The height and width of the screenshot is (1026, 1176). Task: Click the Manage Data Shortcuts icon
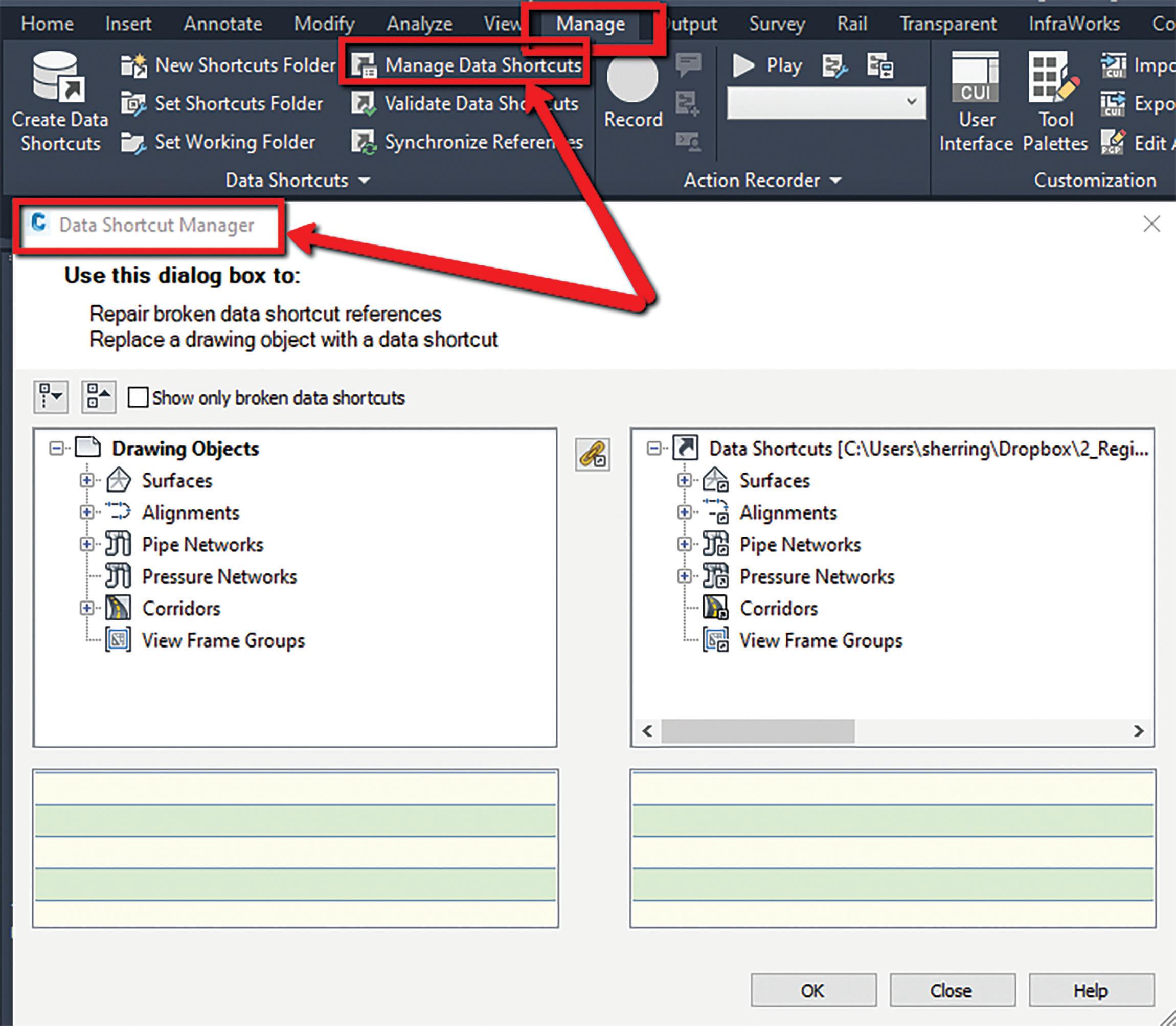pos(364,66)
